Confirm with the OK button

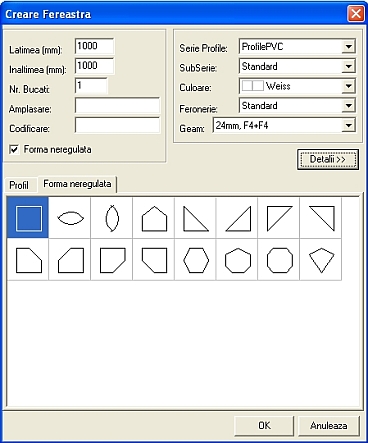[x=264, y=426]
